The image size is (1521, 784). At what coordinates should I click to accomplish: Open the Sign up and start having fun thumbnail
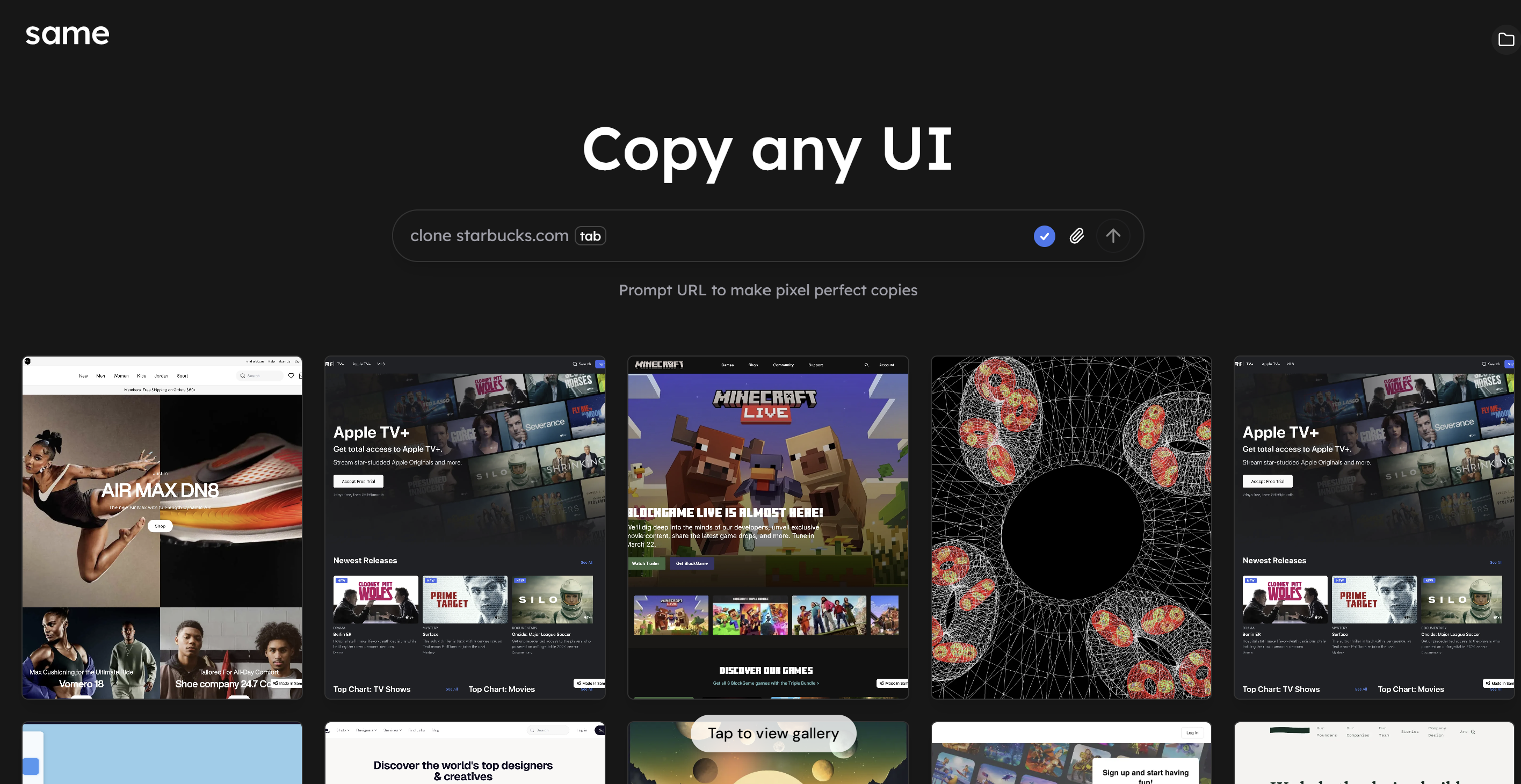click(x=1071, y=753)
